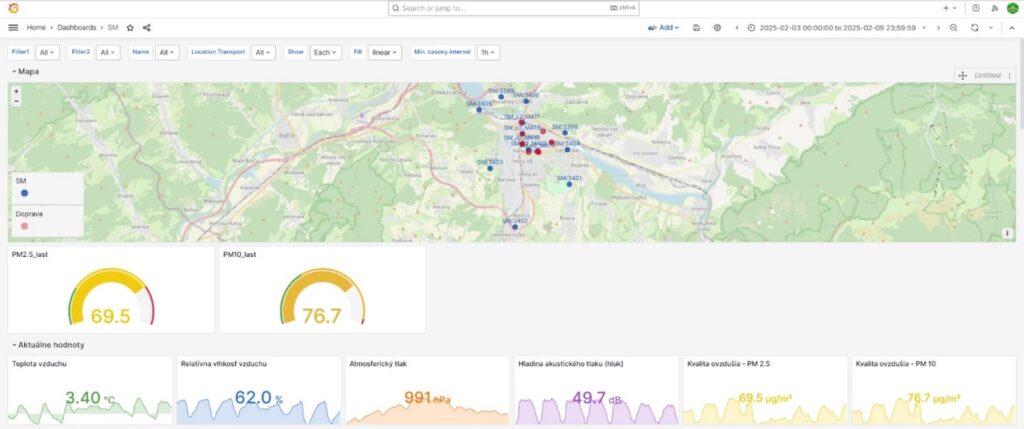This screenshot has height=429, width=1024.
Task: Open the refresh interval dropdown arrow
Action: click(991, 27)
